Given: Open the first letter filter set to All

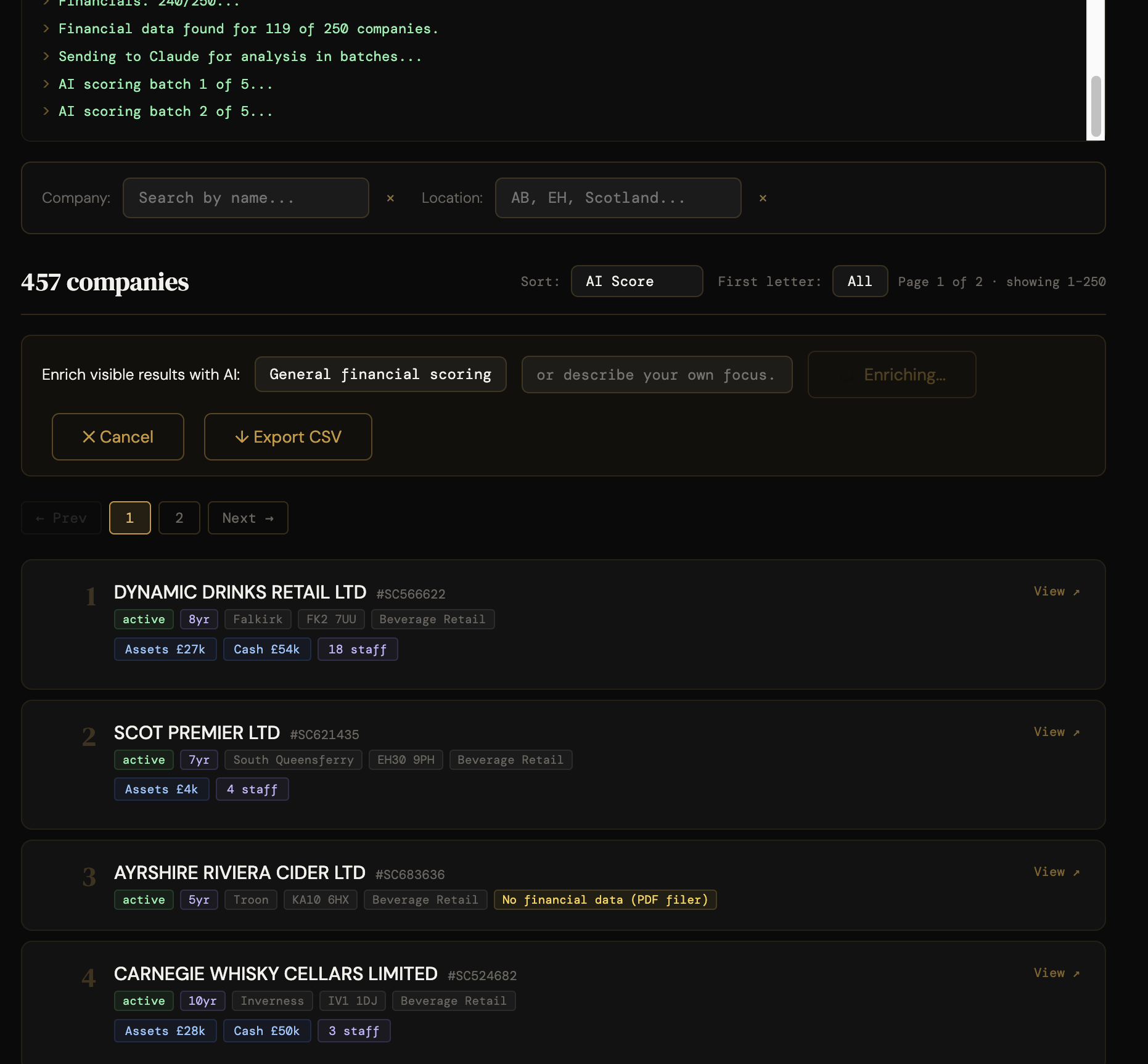Looking at the screenshot, I should click(x=859, y=281).
